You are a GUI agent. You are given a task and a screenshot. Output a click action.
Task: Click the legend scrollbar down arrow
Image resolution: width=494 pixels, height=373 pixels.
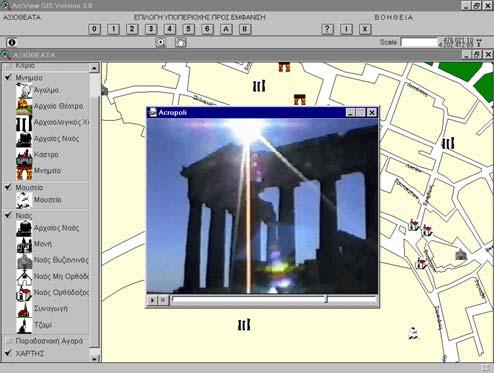(x=94, y=359)
